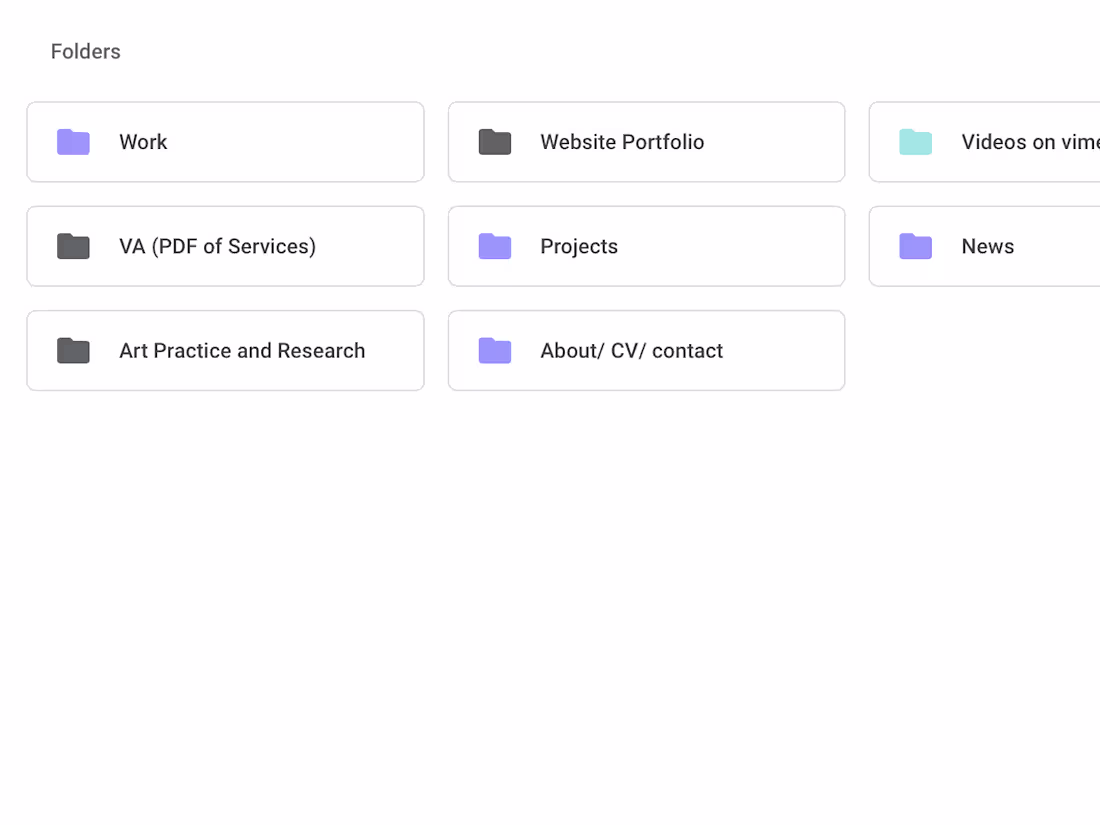This screenshot has width=1100, height=825.
Task: Open the About/ CV/ contact folder
Action: [x=646, y=351]
